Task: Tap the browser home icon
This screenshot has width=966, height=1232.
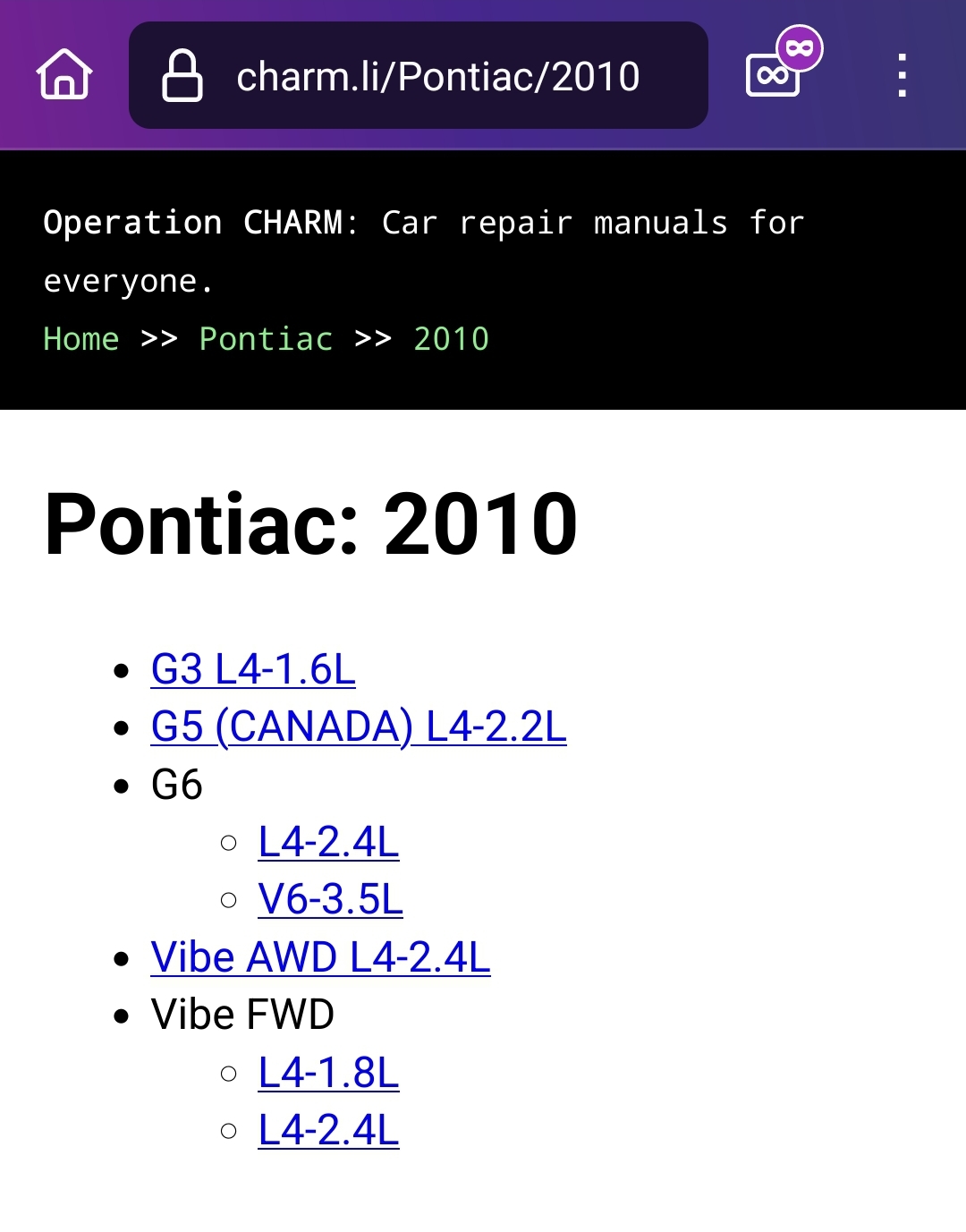Action: click(x=64, y=75)
